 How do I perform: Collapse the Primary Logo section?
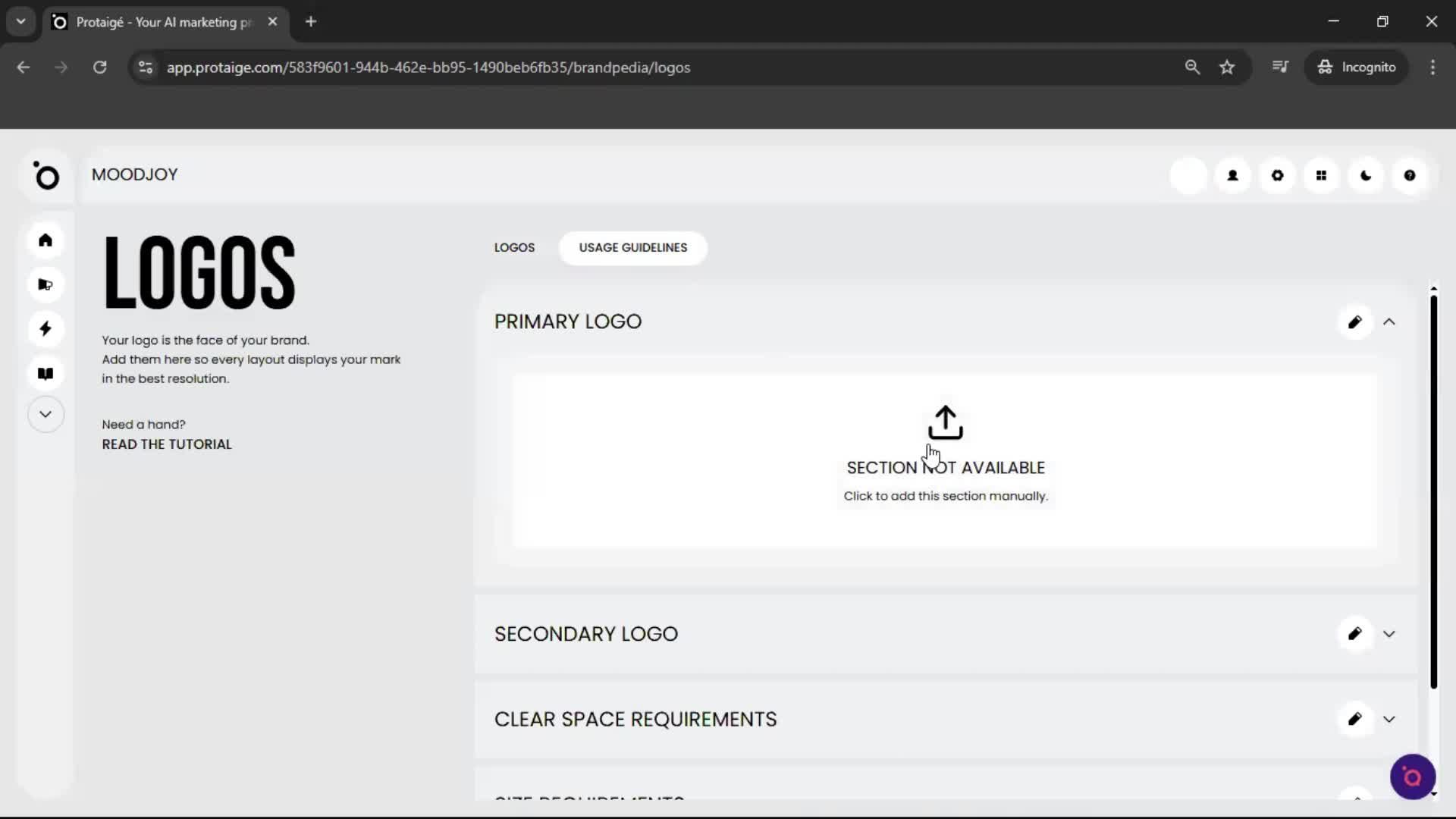point(1389,322)
